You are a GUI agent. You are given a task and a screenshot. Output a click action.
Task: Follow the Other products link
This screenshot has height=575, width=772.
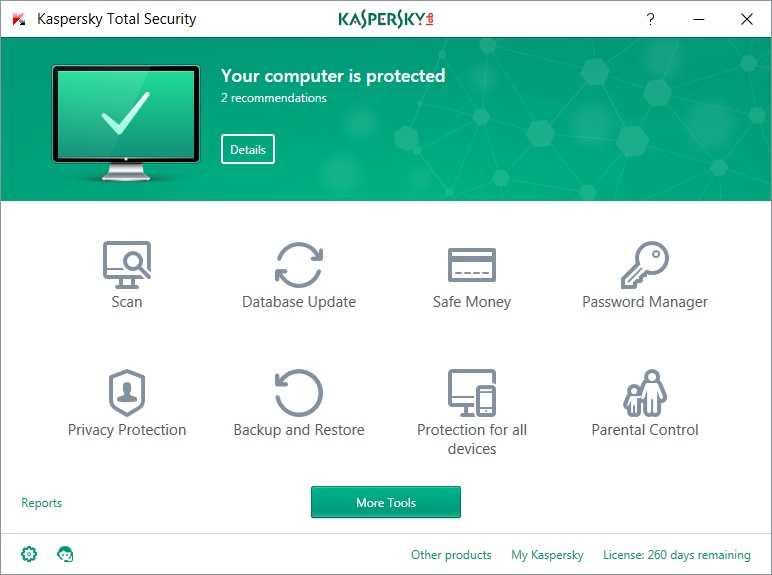coord(451,555)
